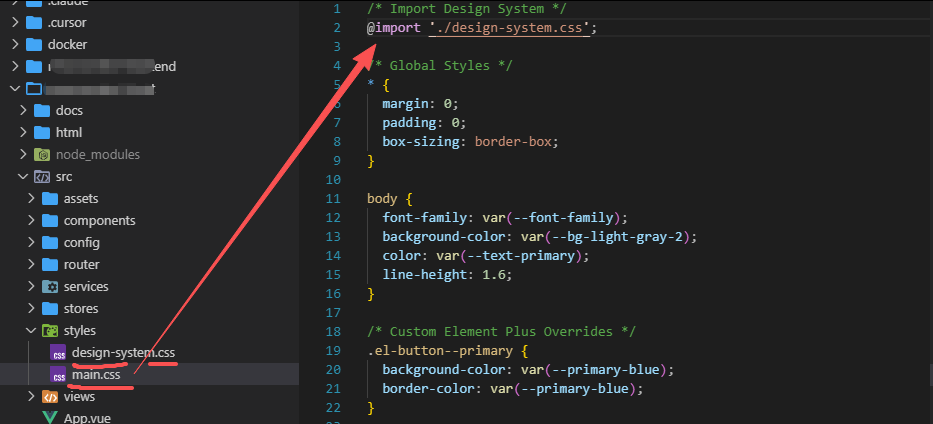Expand the views folder chevron

[31, 397]
